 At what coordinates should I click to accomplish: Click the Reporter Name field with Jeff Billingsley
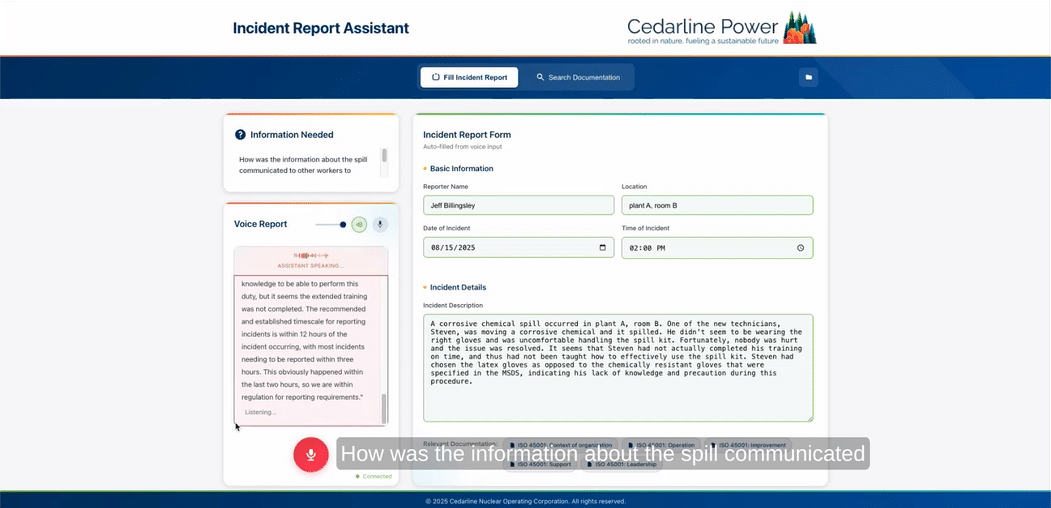(x=519, y=205)
